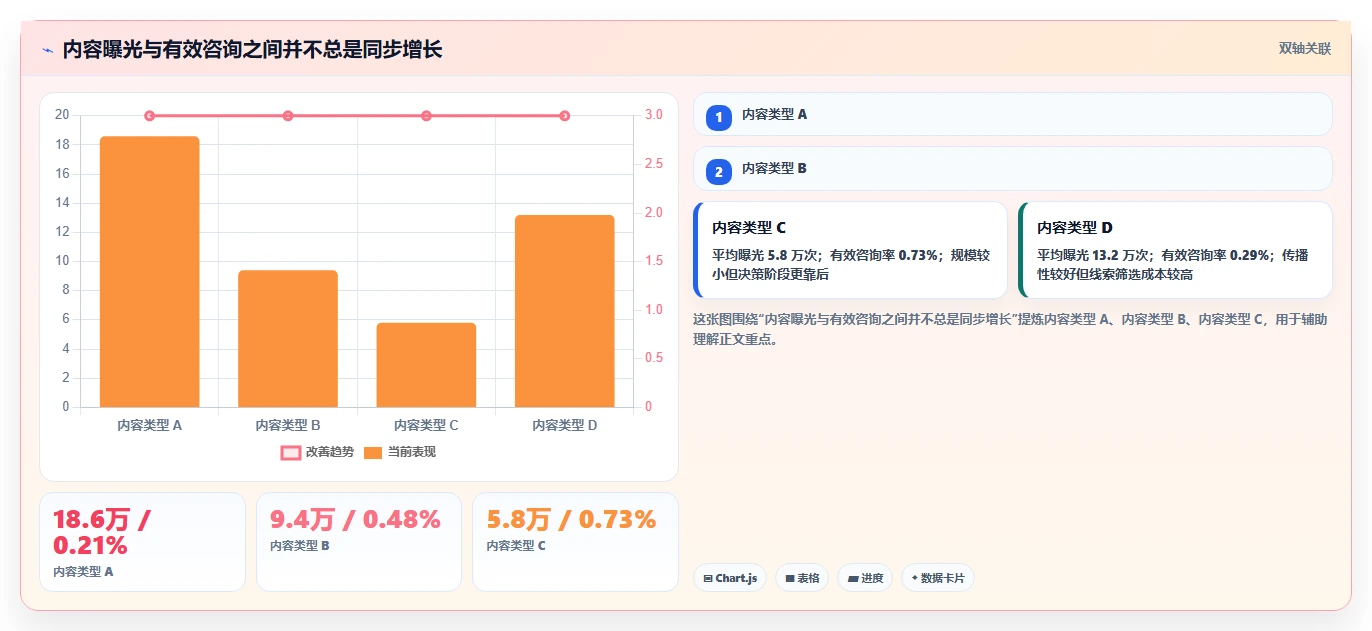1372x631 pixels.
Task: Click the 5.8万 / 0.73% stat card
Action: tap(575, 542)
